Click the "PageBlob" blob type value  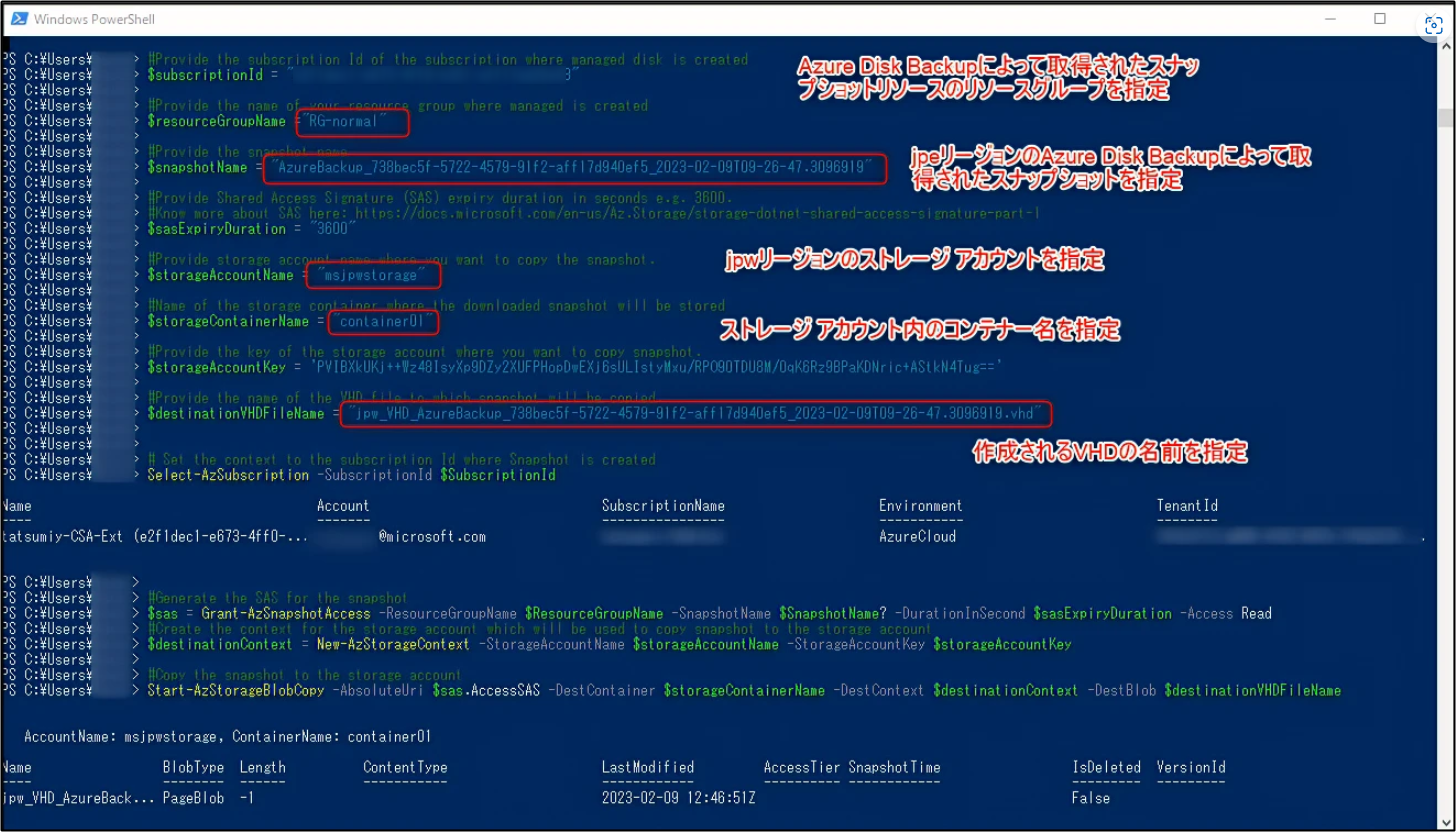193,798
